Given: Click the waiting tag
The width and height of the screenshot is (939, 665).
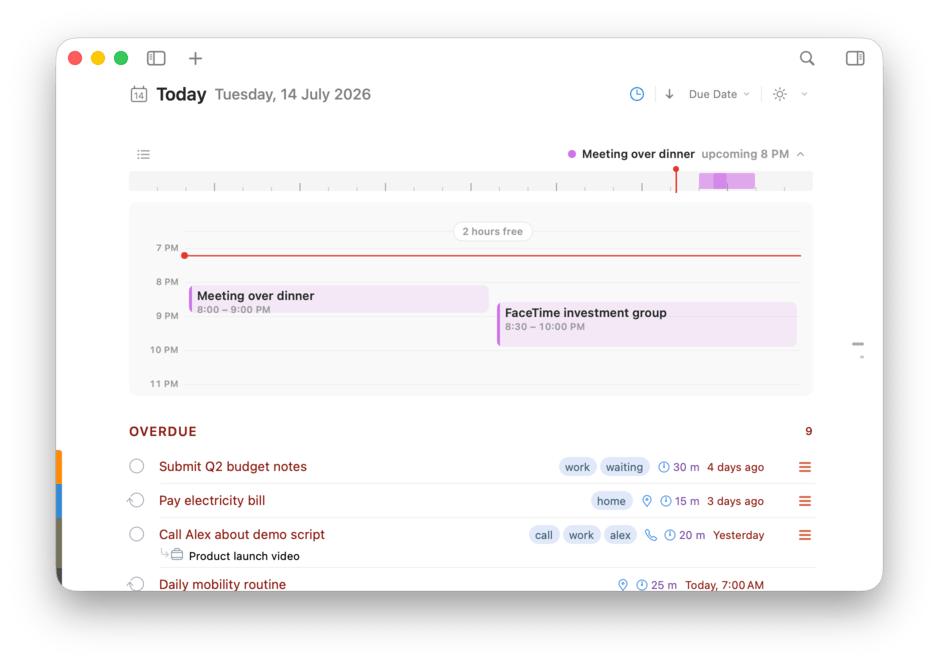Looking at the screenshot, I should pos(624,467).
